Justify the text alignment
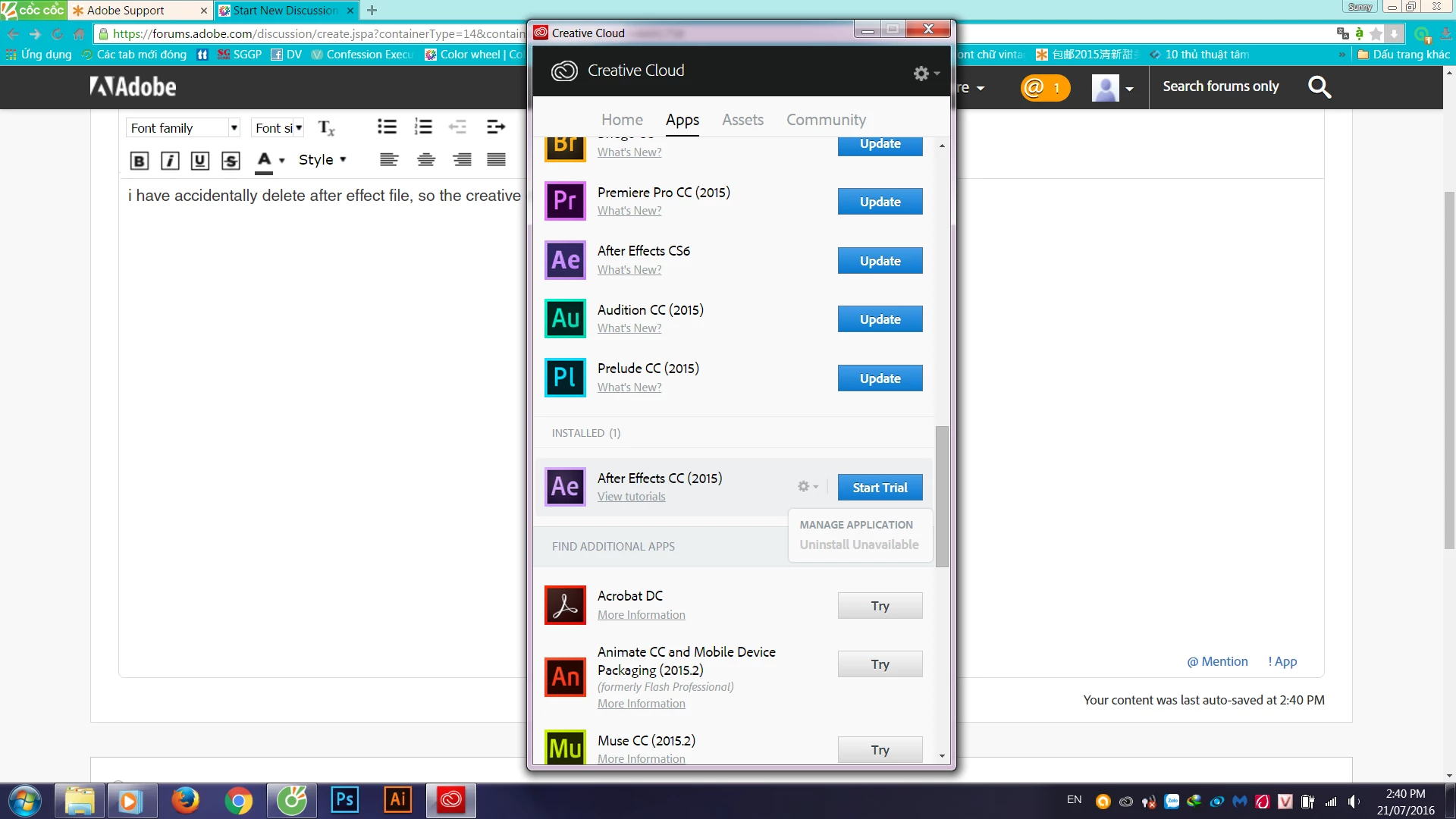 coord(497,159)
